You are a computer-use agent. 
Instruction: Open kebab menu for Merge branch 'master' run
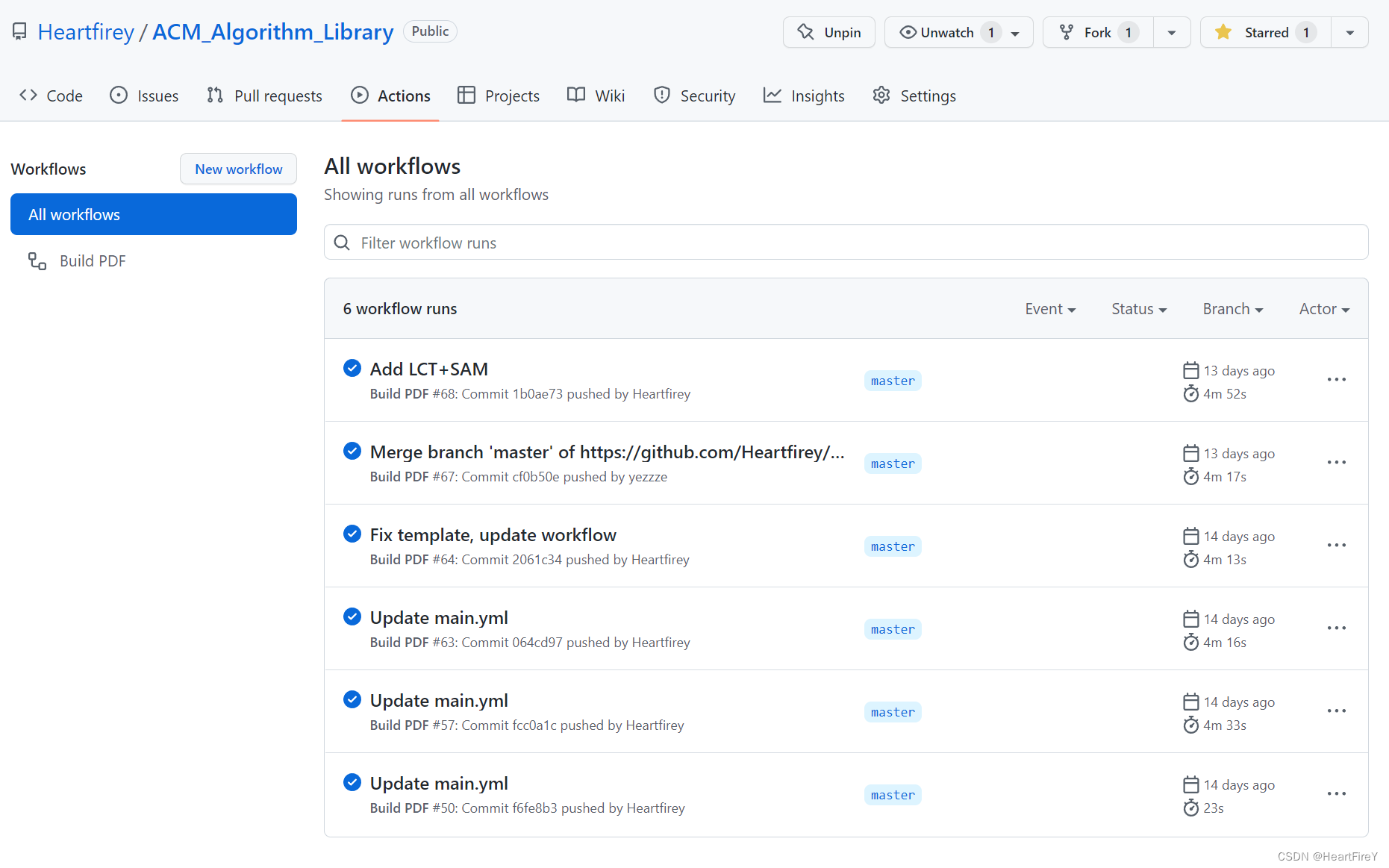1336,463
